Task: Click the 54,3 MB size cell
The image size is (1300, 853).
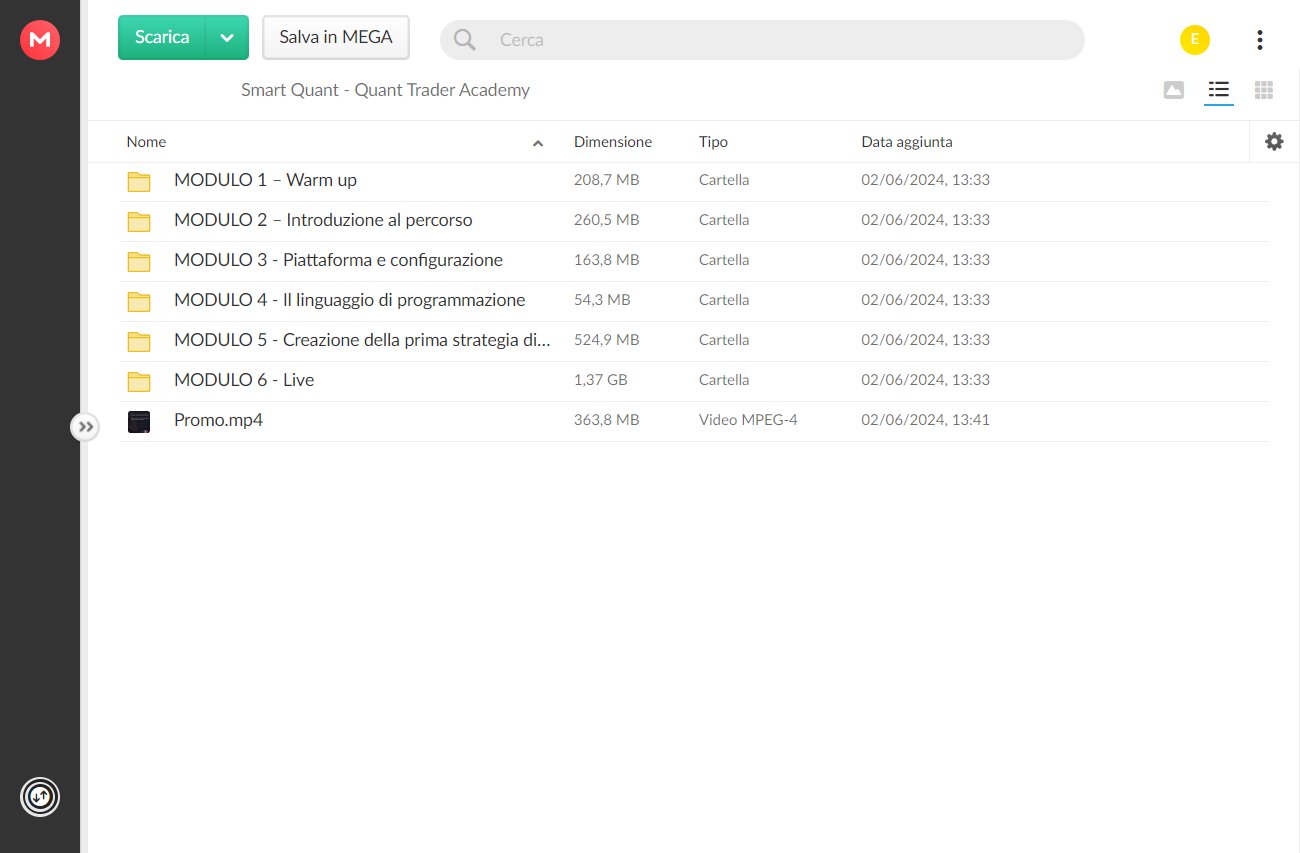Action: pyautogui.click(x=602, y=300)
